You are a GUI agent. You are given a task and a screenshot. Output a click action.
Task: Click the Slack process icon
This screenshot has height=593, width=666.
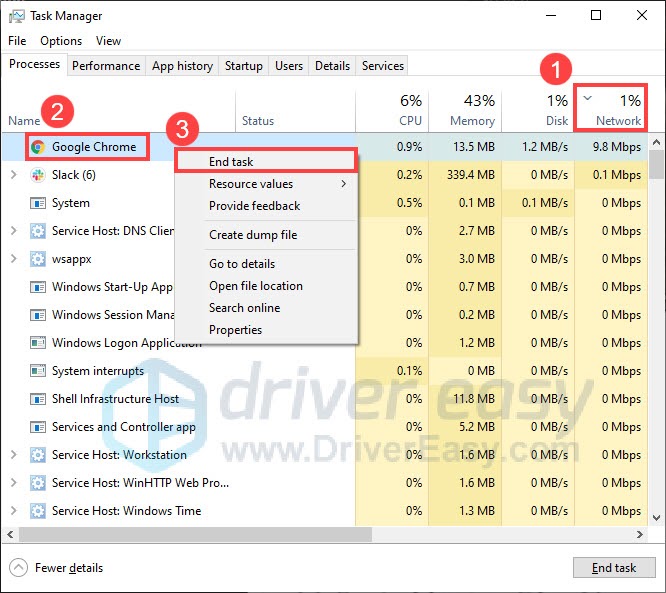[x=38, y=175]
